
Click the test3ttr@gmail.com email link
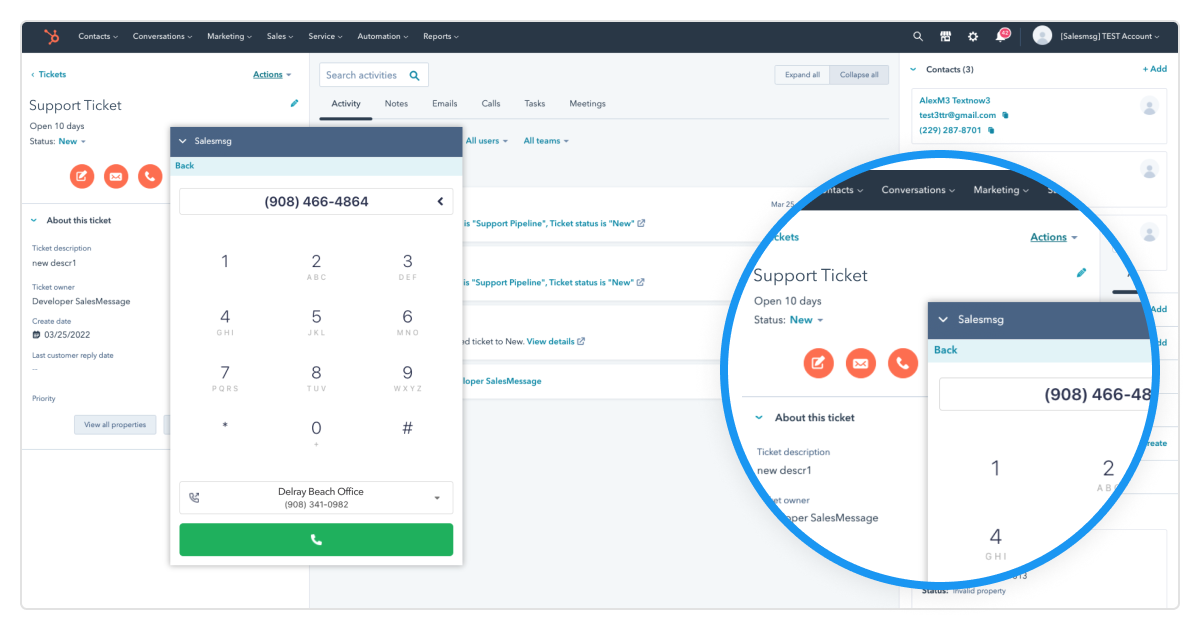pyautogui.click(x=958, y=115)
